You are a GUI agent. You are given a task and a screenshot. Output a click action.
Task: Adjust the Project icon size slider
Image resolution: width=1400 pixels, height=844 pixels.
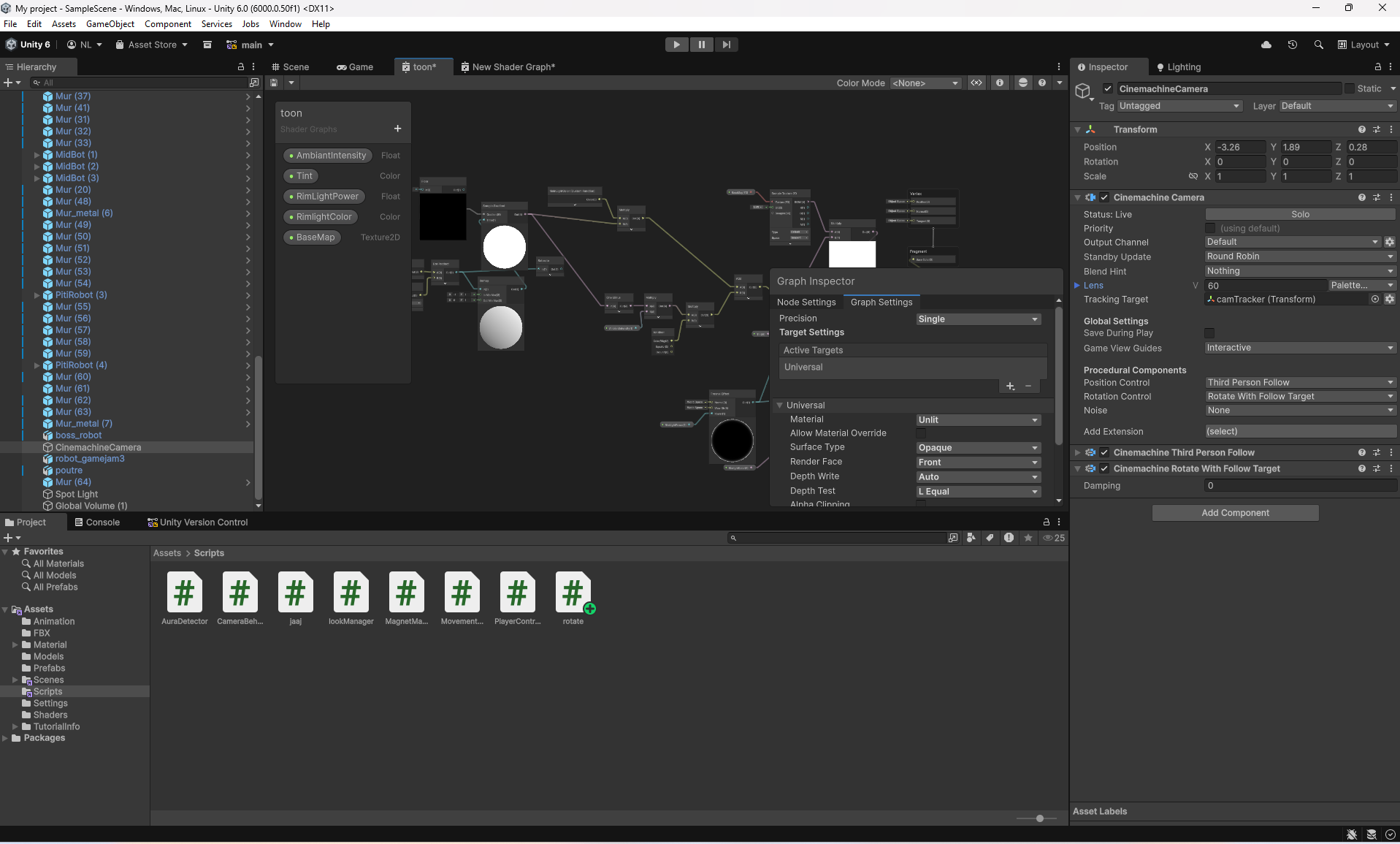(1039, 818)
